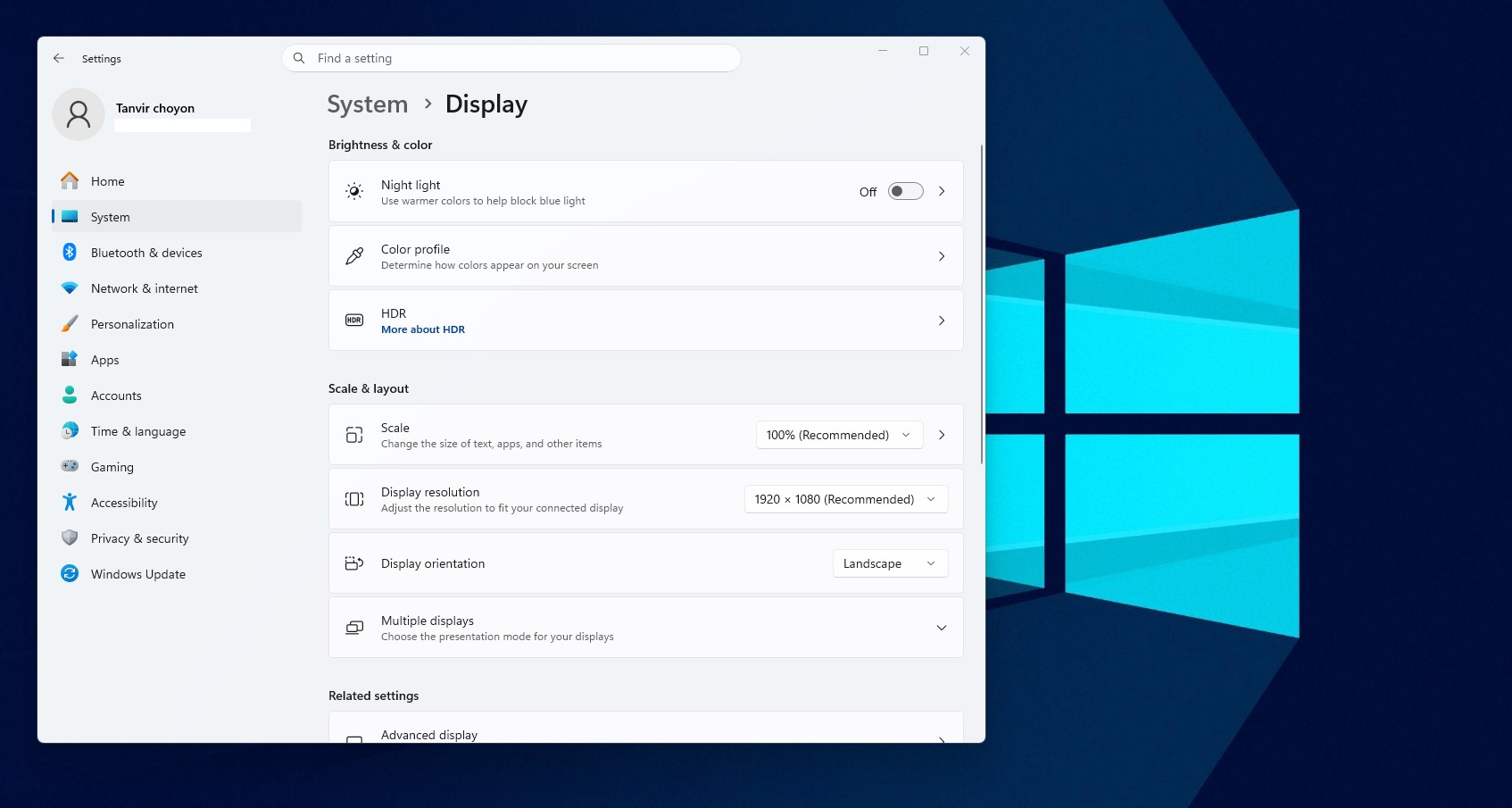Click the Multiple displays icon
1512x808 pixels.
354,628
